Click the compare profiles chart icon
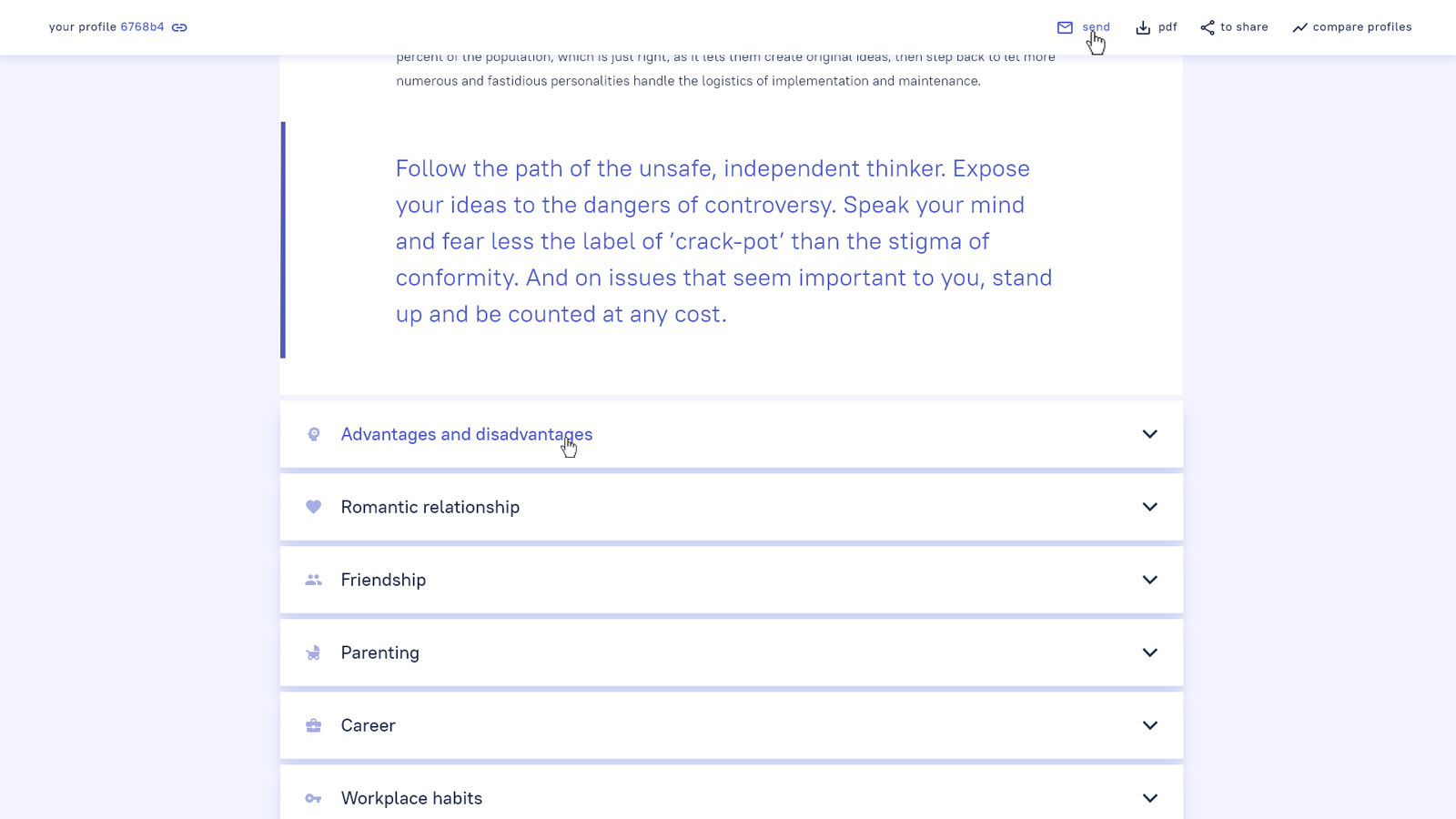 pos(1299,27)
